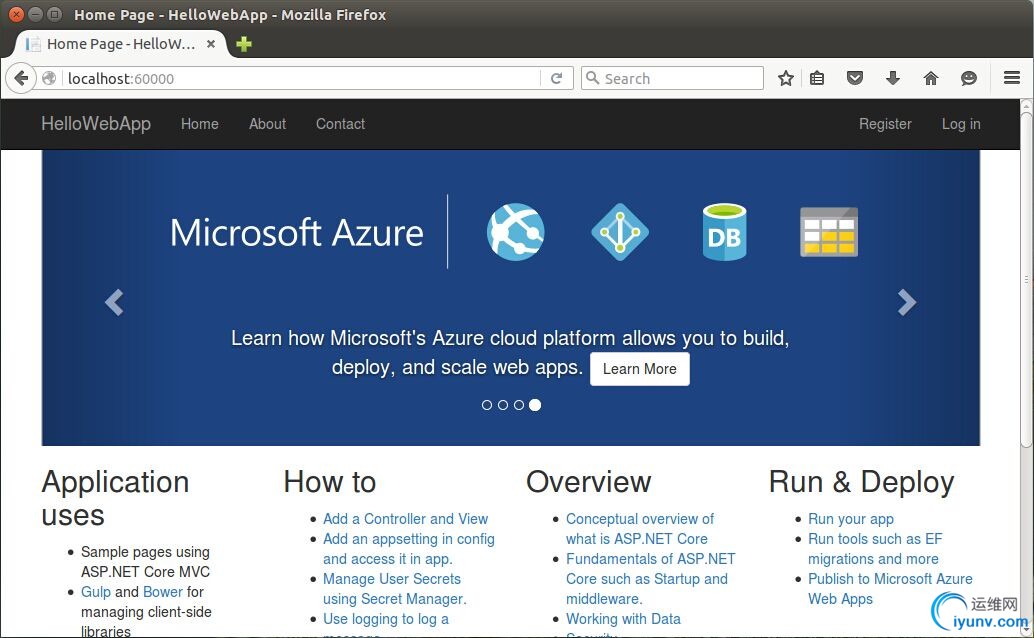This screenshot has height=638, width=1034.
Task: Click the Azure web app globe icon
Action: pos(516,232)
